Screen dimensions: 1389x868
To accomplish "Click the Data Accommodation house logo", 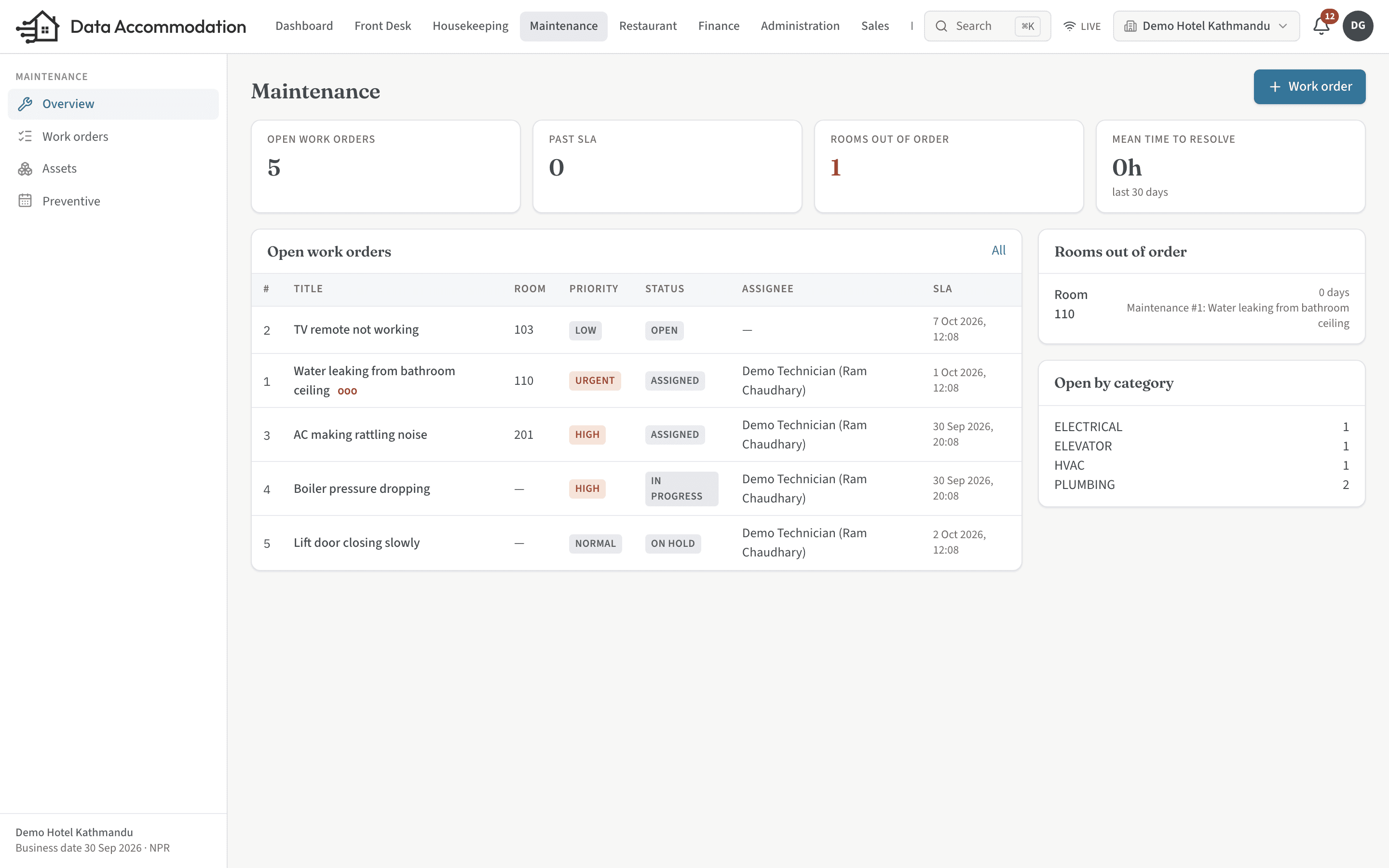I will click(38, 27).
